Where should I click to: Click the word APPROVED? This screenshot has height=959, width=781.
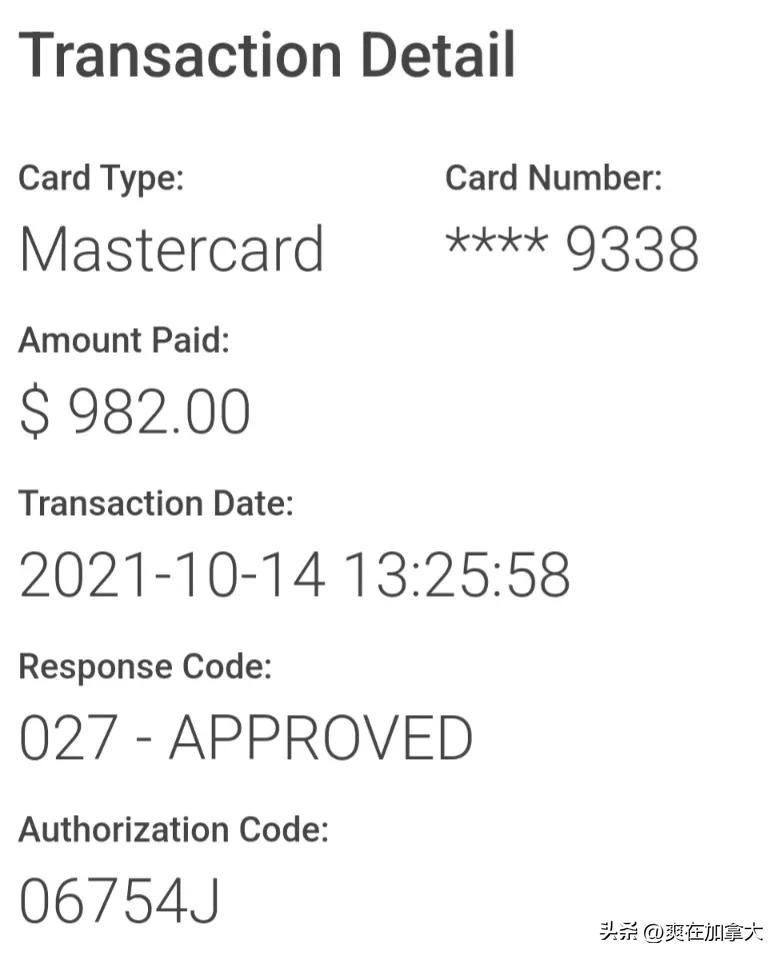(x=321, y=738)
